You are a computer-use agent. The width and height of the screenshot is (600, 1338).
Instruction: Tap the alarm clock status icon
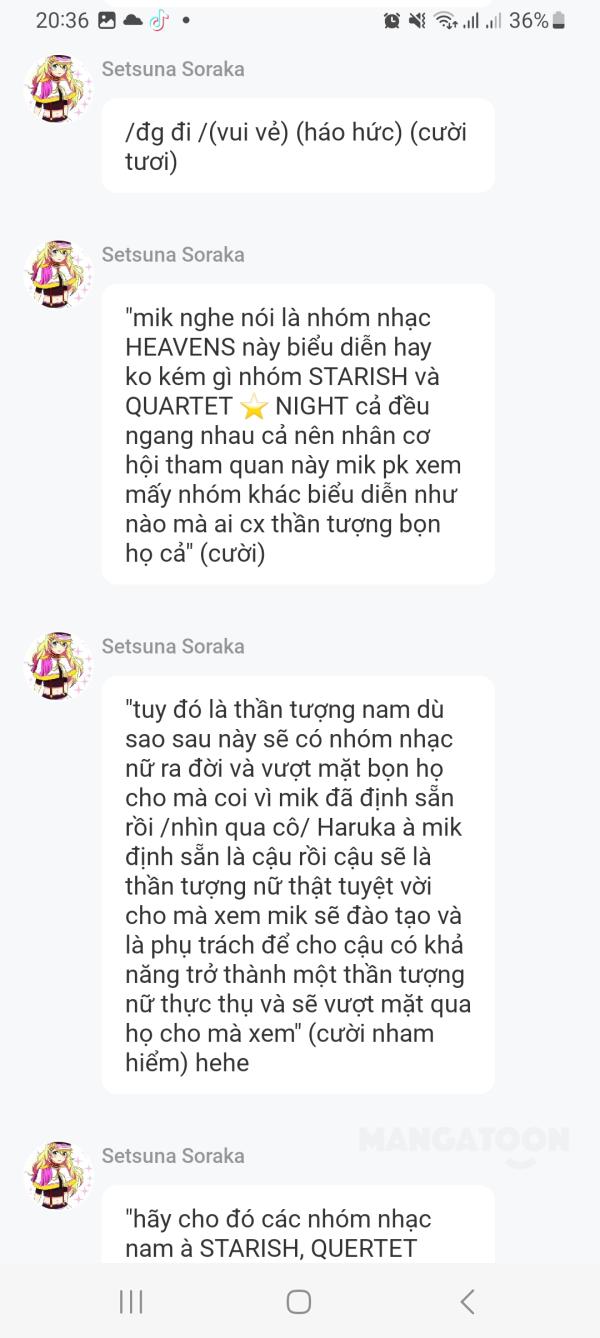click(x=392, y=20)
